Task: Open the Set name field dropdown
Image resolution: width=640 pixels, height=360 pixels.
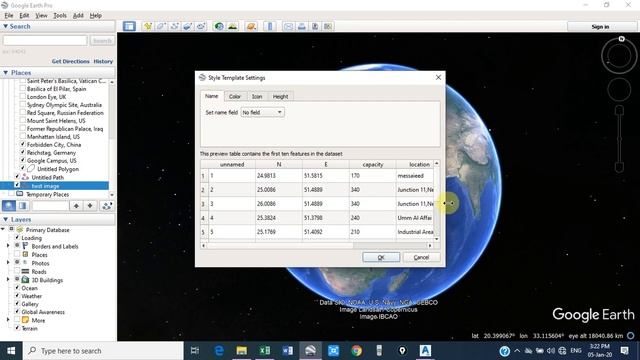Action: (x=262, y=112)
